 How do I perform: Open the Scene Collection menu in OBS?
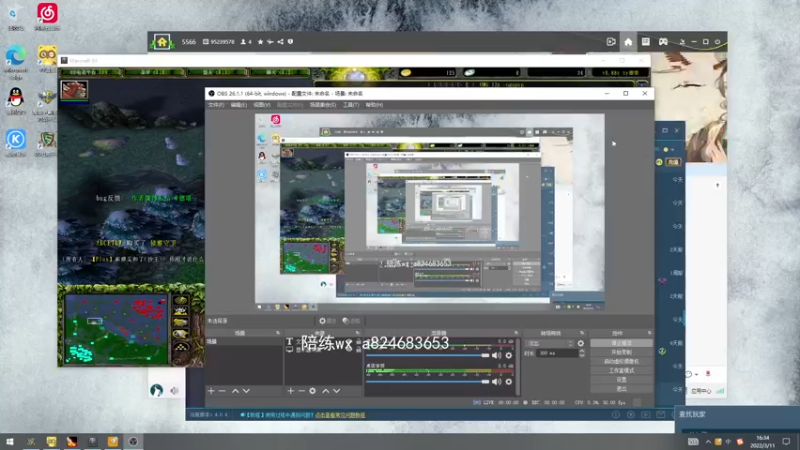click(323, 105)
